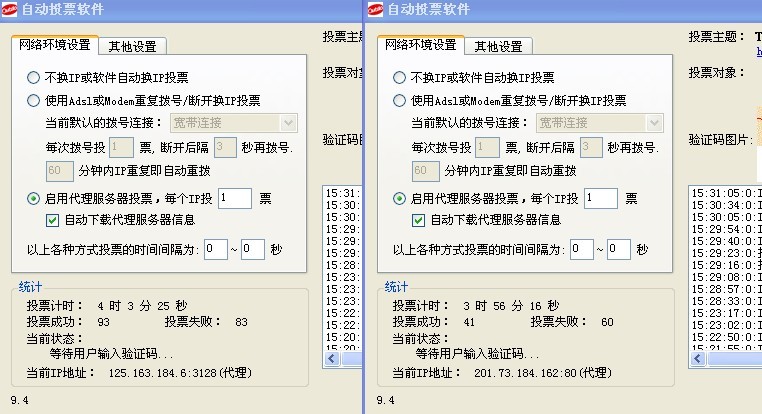This screenshot has height=414, width=762.
Task: Click log entry '15:31:05:0' in right window
Action: [727, 193]
